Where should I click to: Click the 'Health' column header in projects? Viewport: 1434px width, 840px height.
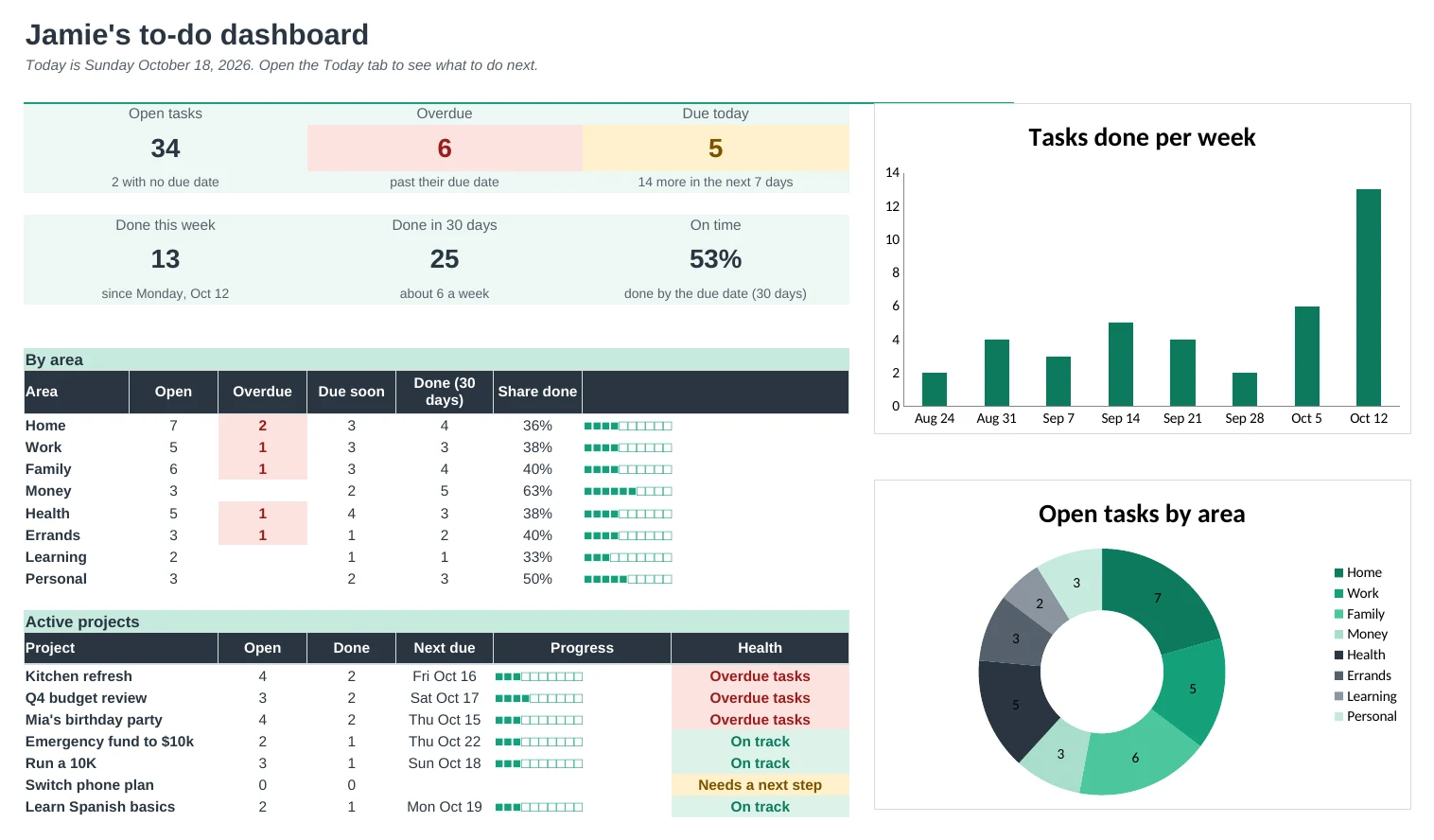tap(761, 648)
